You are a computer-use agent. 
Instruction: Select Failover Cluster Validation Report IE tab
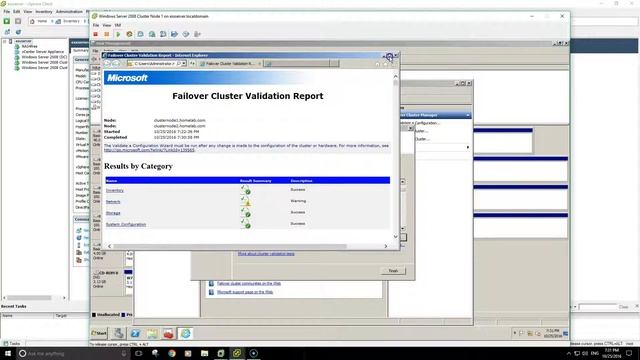coord(230,64)
